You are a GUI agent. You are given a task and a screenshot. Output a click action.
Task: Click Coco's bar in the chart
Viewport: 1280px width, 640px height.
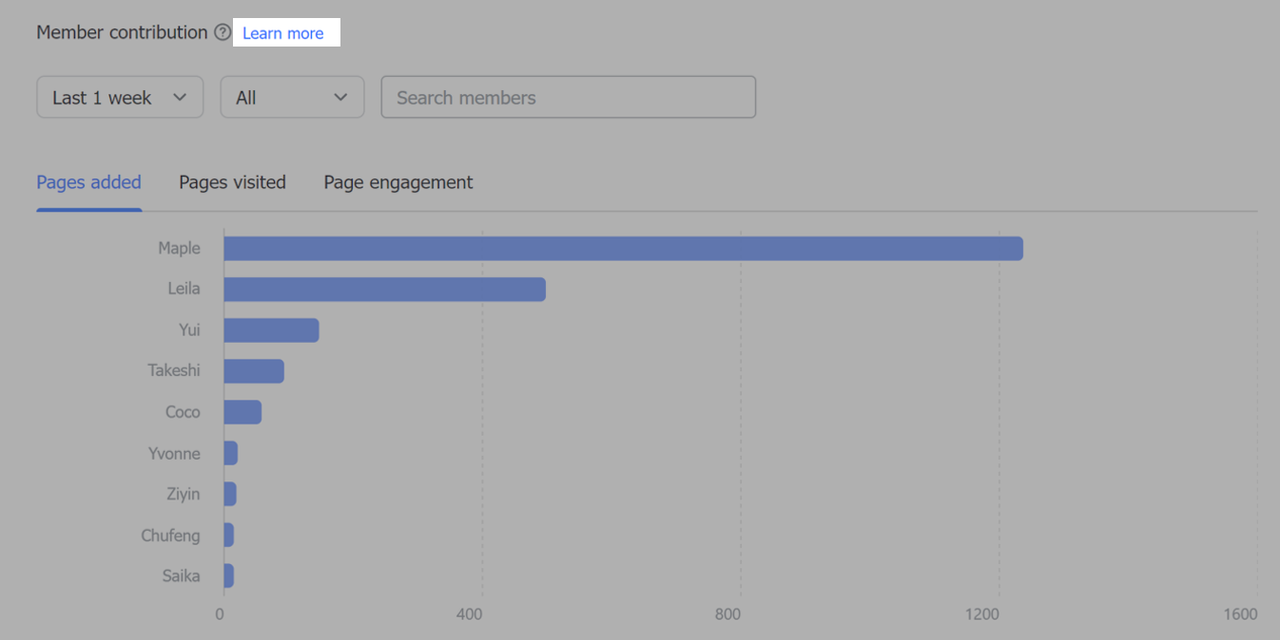[x=243, y=412]
